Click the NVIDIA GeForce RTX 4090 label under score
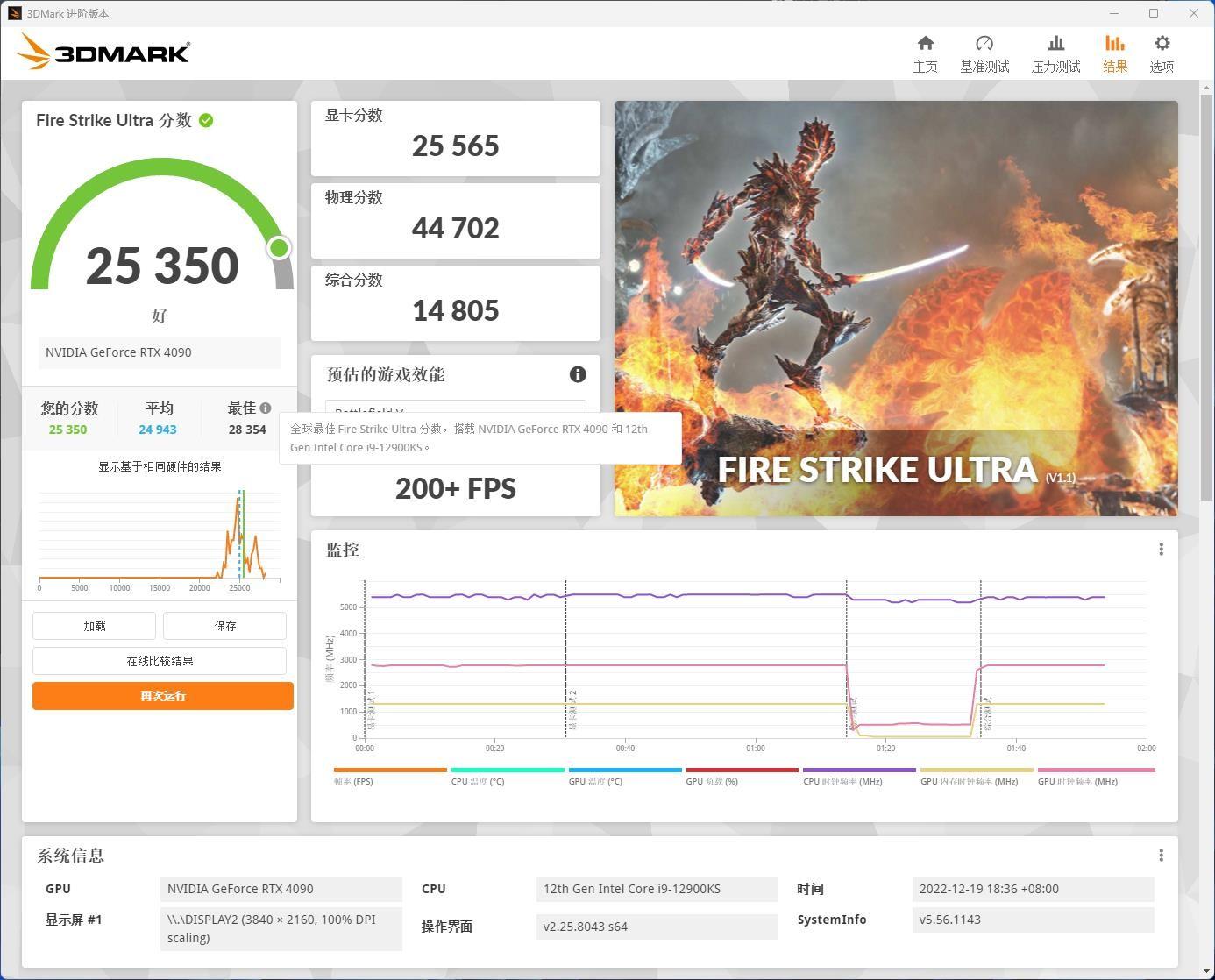Viewport: 1215px width, 980px height. pos(160,352)
